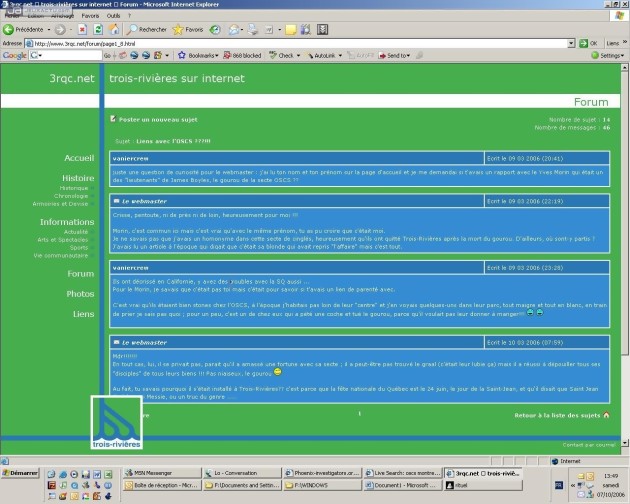Click the Rechercher search toolbar button
This screenshot has height=504, width=630.
147,30
